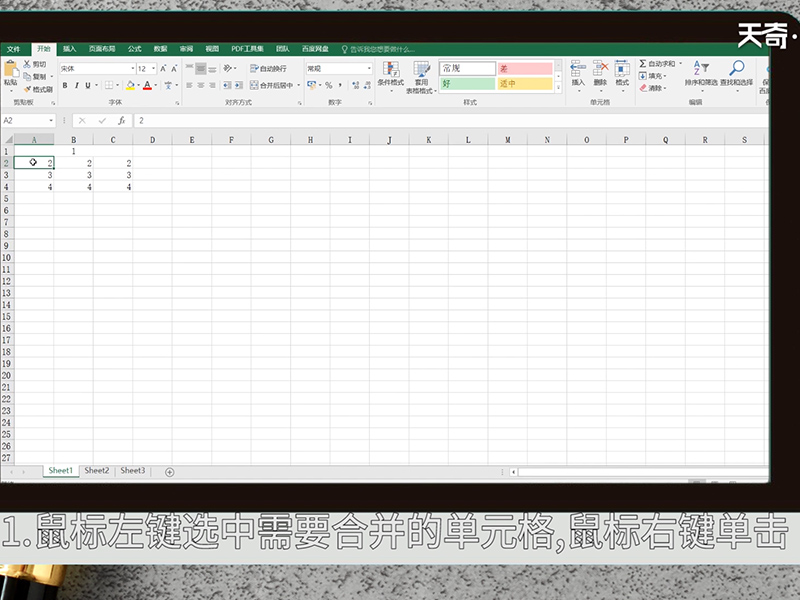
Task: Open the phonetic guide (文) icon
Action: click(x=168, y=85)
